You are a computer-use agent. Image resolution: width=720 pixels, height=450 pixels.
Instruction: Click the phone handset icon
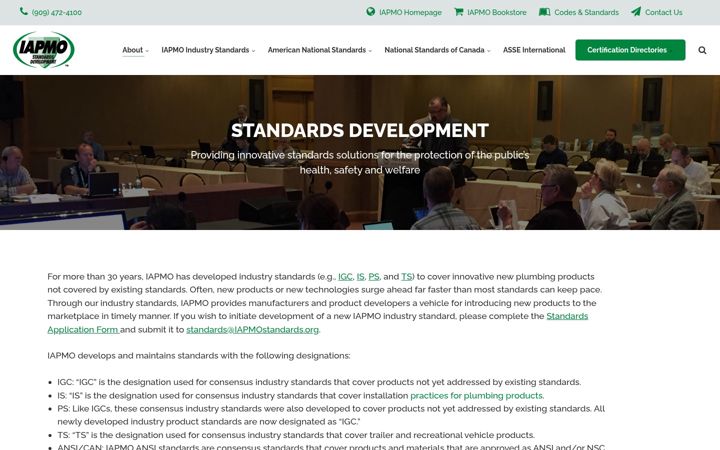tap(24, 11)
